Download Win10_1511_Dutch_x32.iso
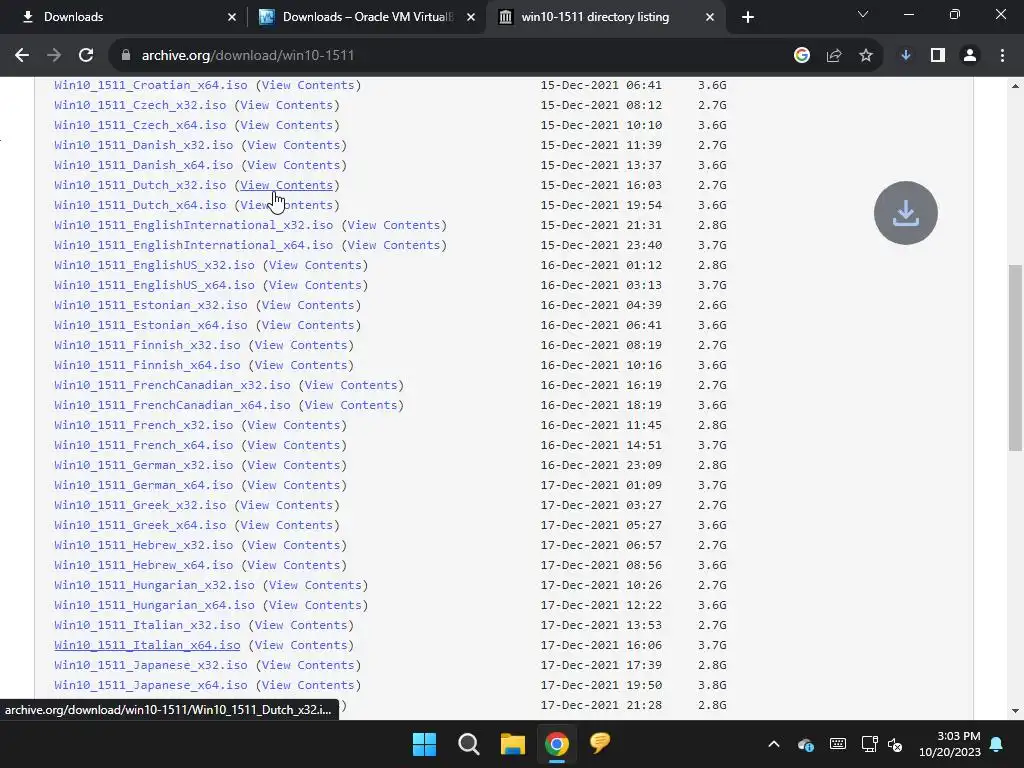The image size is (1024, 768). pyautogui.click(x=140, y=185)
